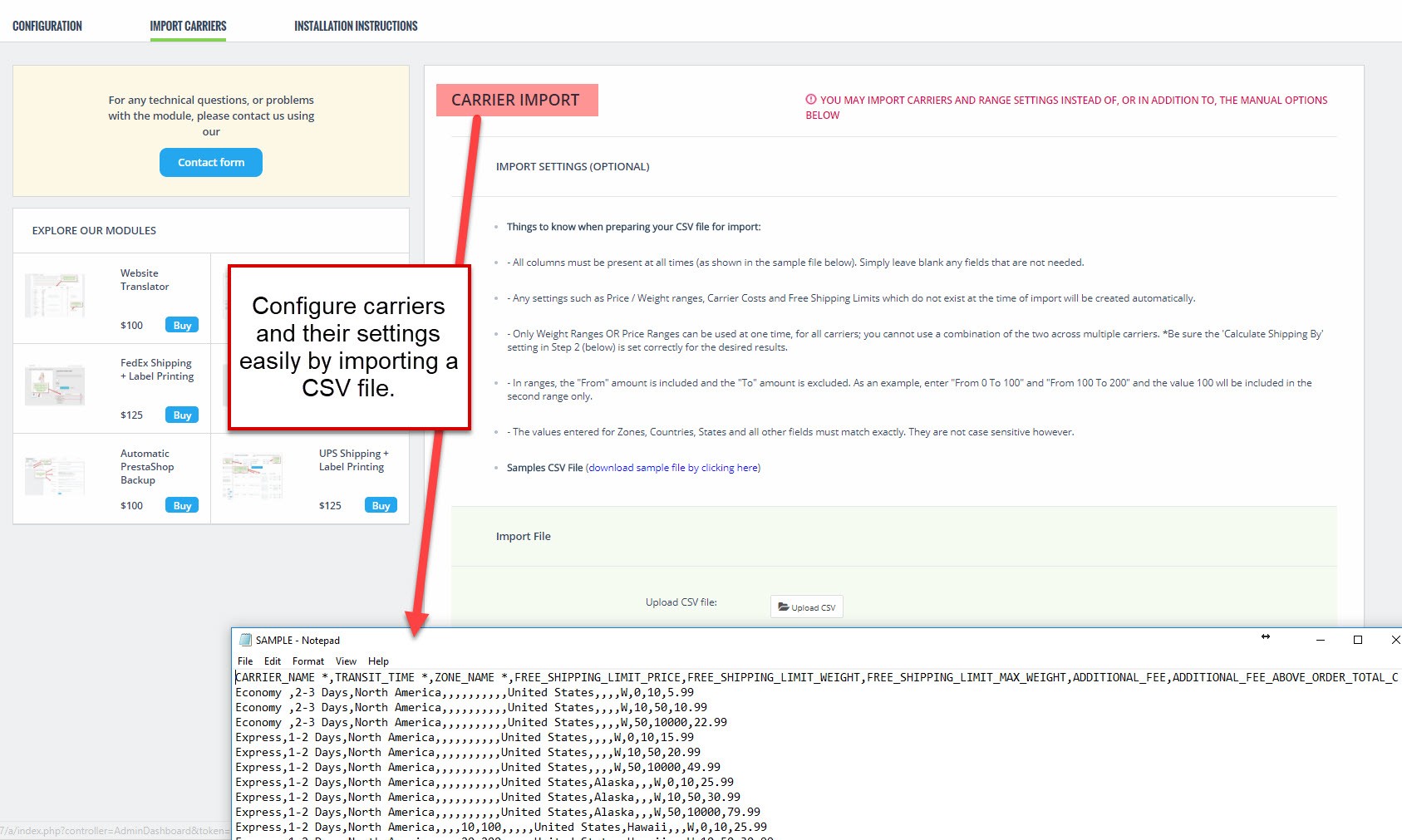The width and height of the screenshot is (1402, 840).
Task: Click the Upload CSV file label
Action: (681, 602)
